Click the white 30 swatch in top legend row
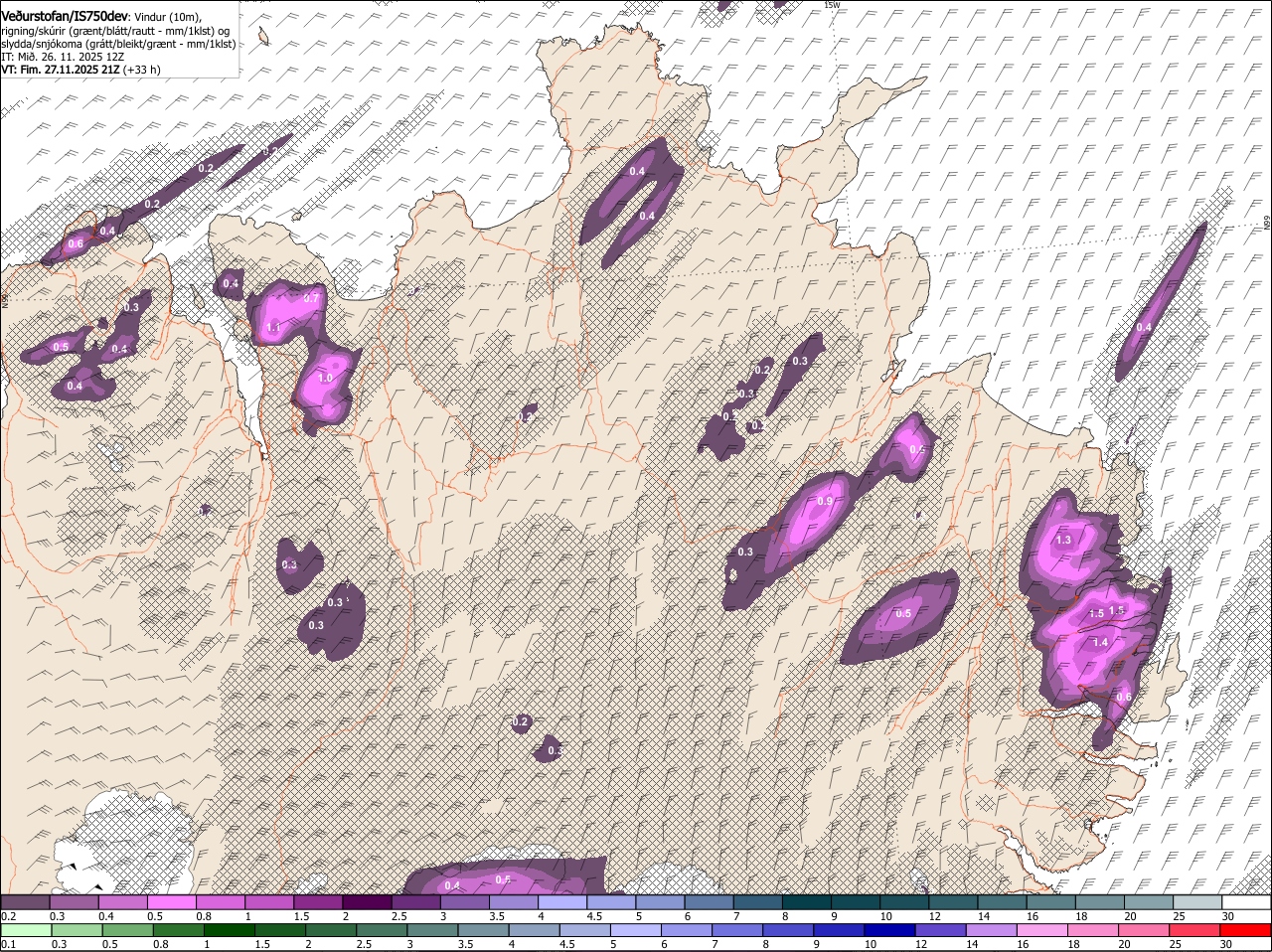Viewport: 1272px width, 952px height. point(1246,902)
